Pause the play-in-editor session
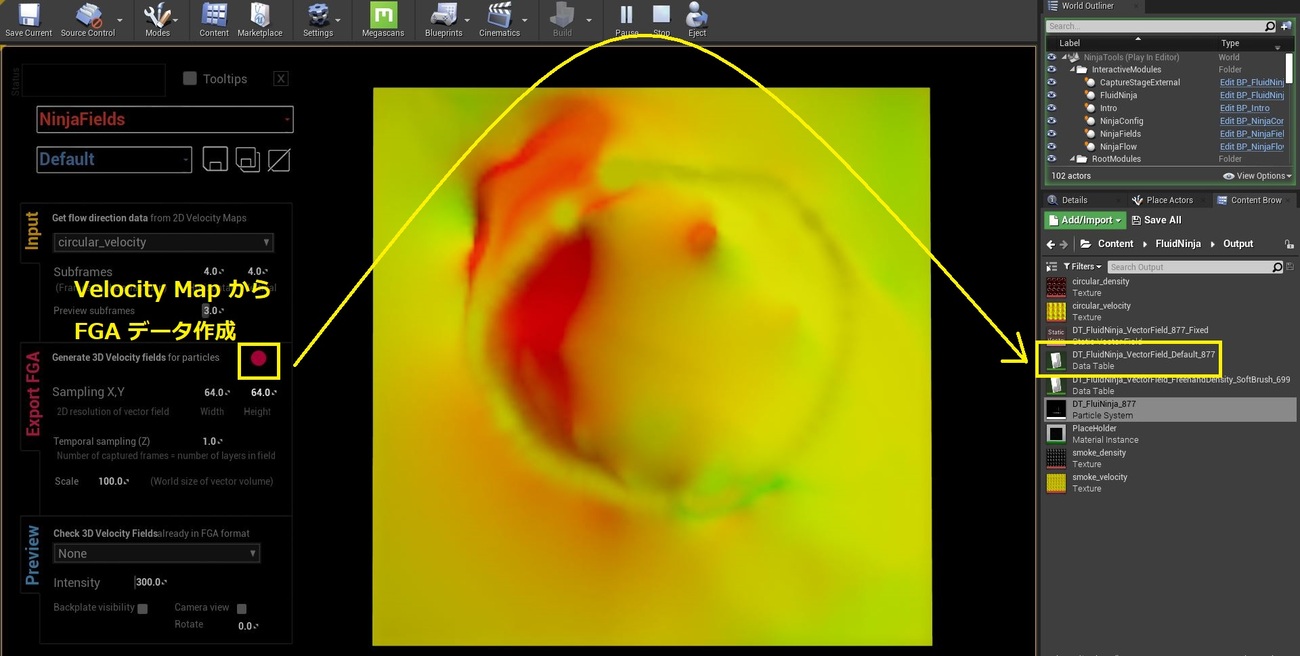 coord(626,19)
